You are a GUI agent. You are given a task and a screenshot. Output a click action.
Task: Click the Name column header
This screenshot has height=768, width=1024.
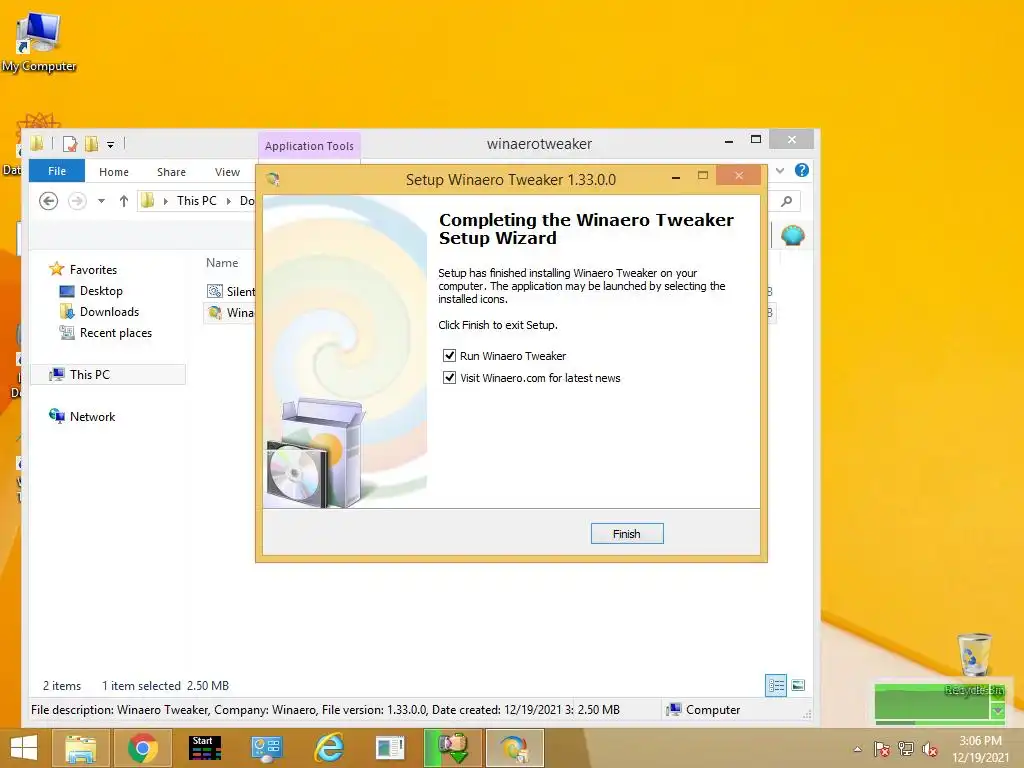tap(222, 263)
